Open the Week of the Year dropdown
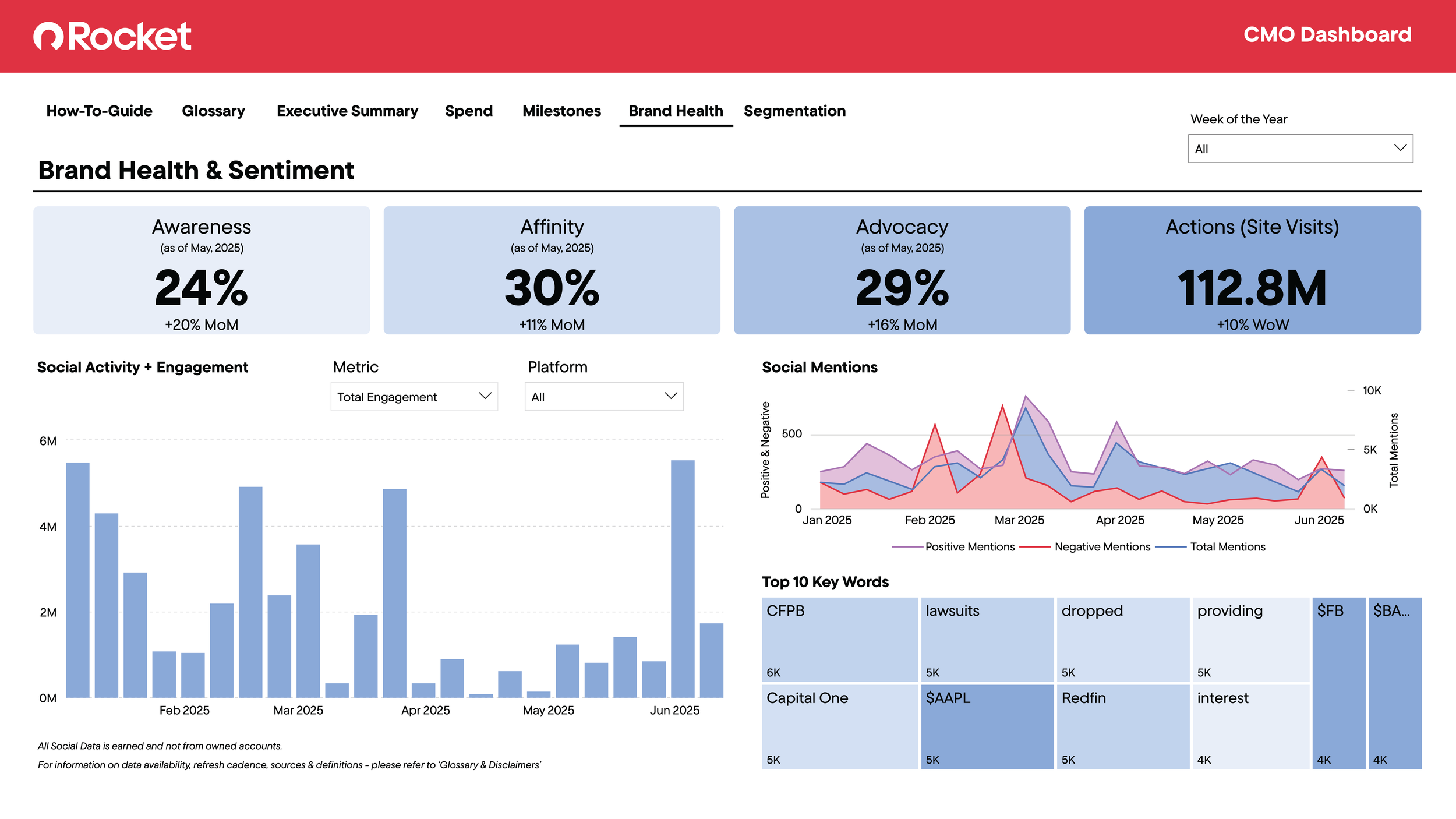1456x819 pixels. point(1300,149)
